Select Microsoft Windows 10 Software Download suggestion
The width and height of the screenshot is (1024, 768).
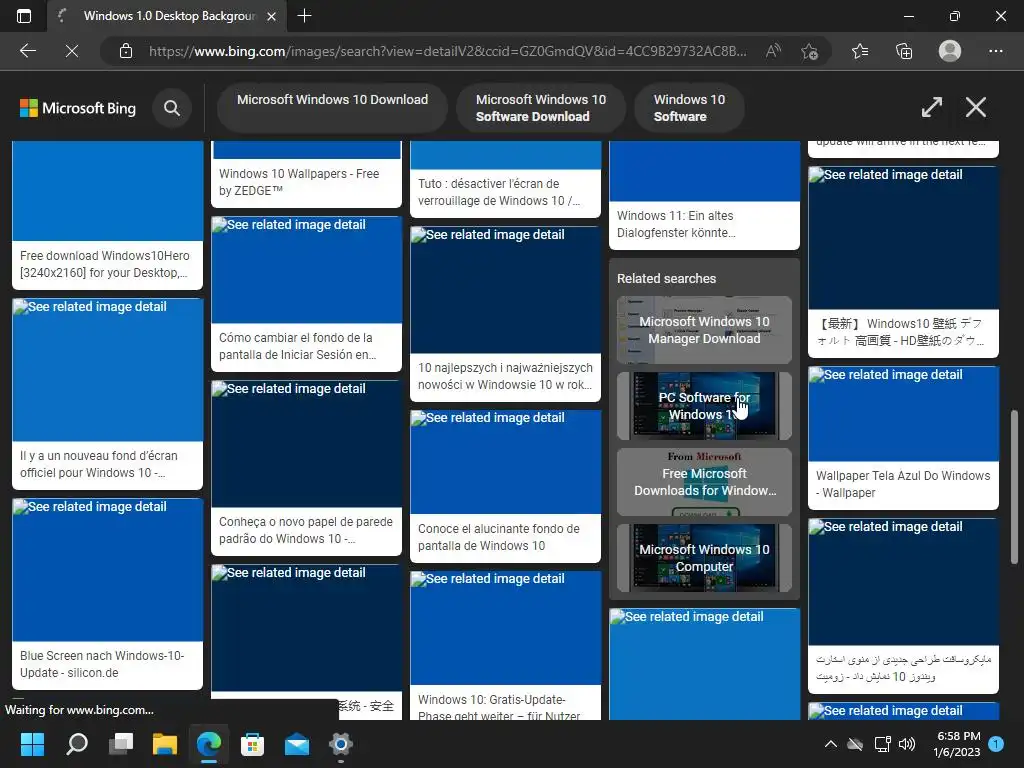[x=541, y=108]
